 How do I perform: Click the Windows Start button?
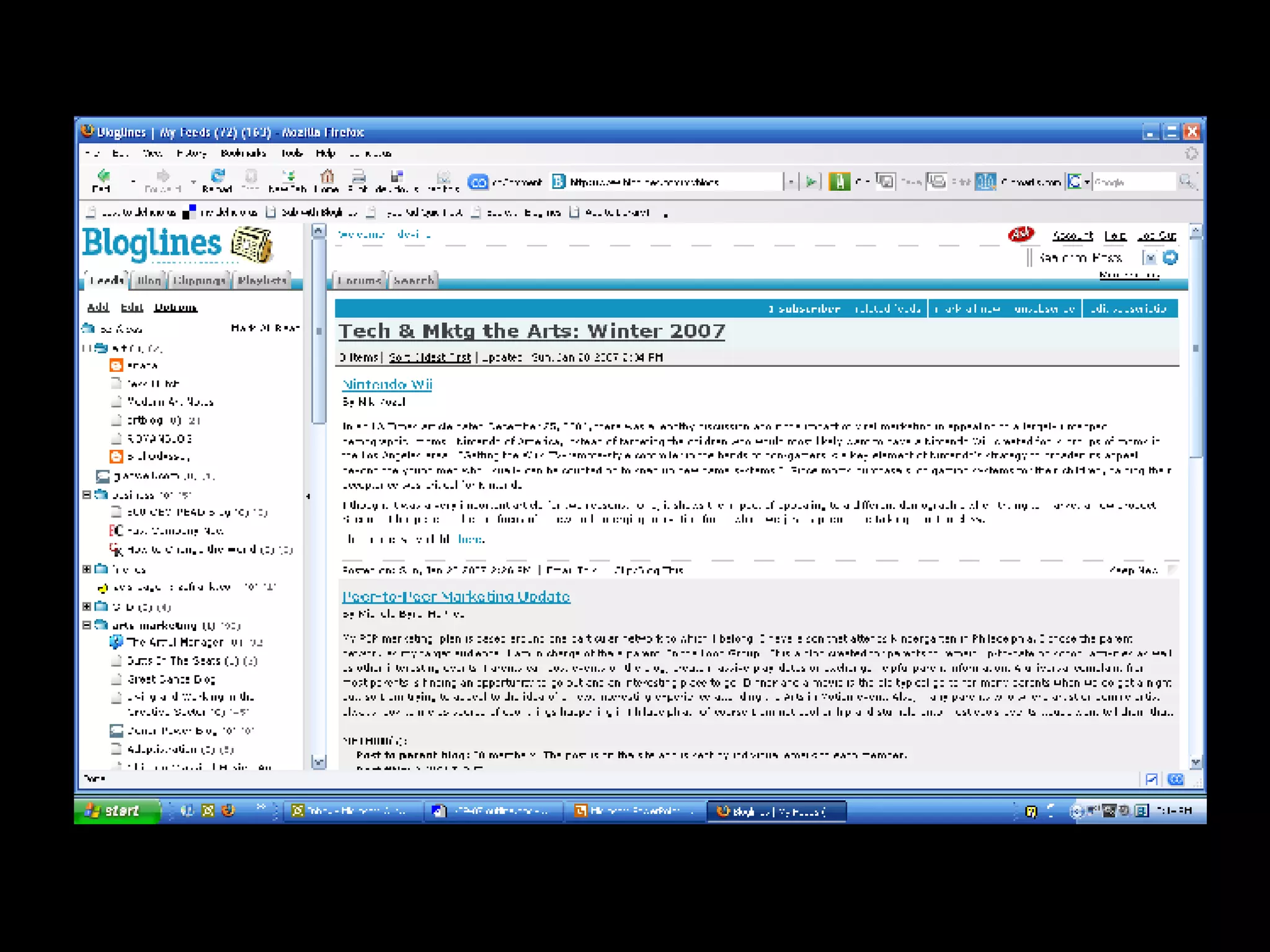(x=116, y=811)
